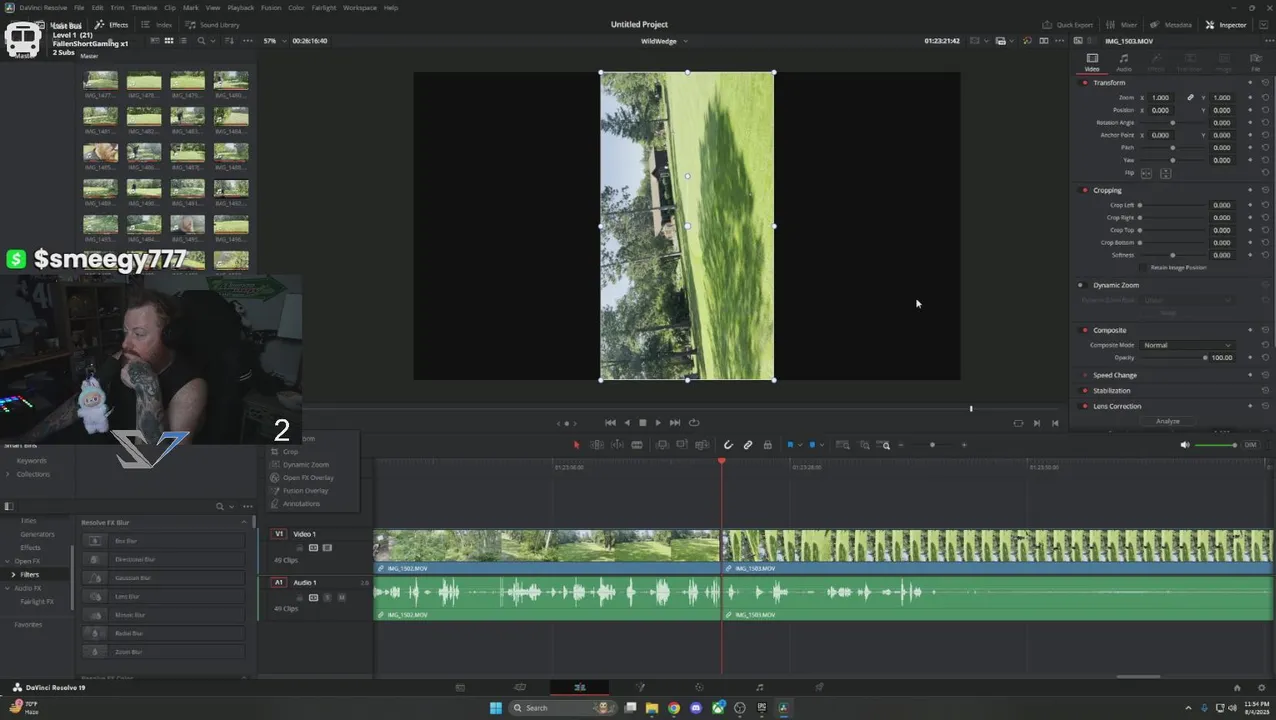Open the Fusion menu
This screenshot has height=720, width=1276.
[x=271, y=7]
